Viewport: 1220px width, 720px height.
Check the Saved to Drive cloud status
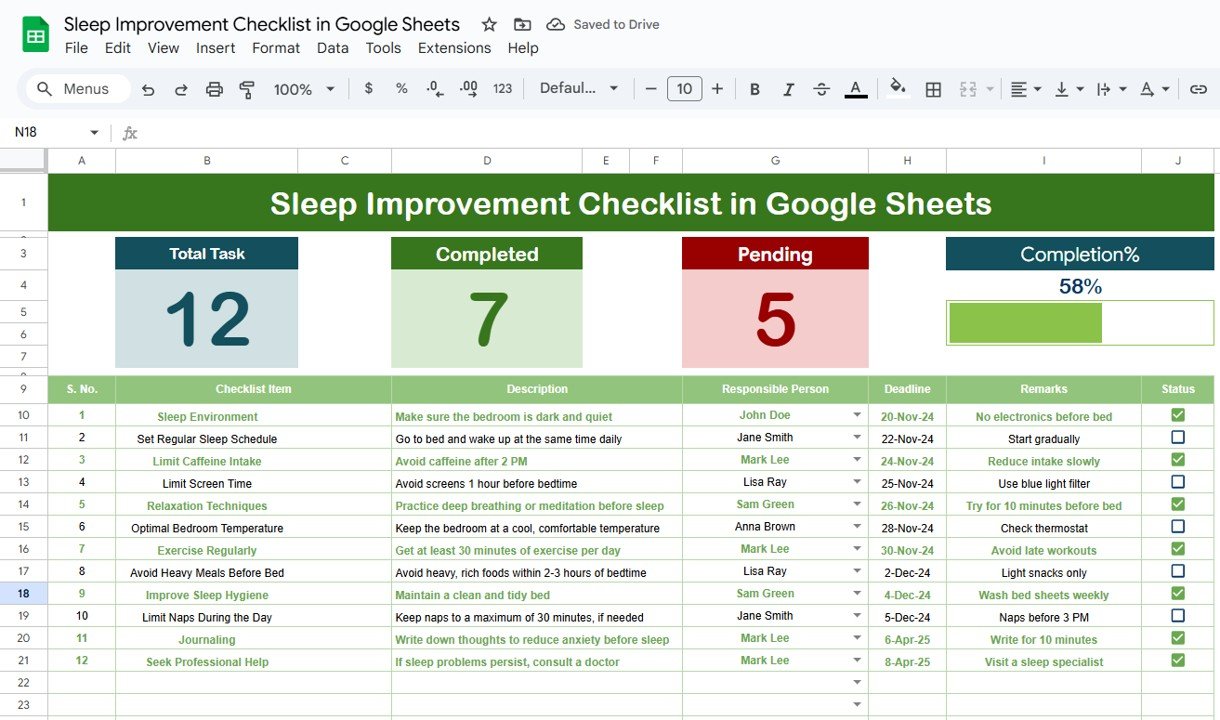tap(603, 24)
